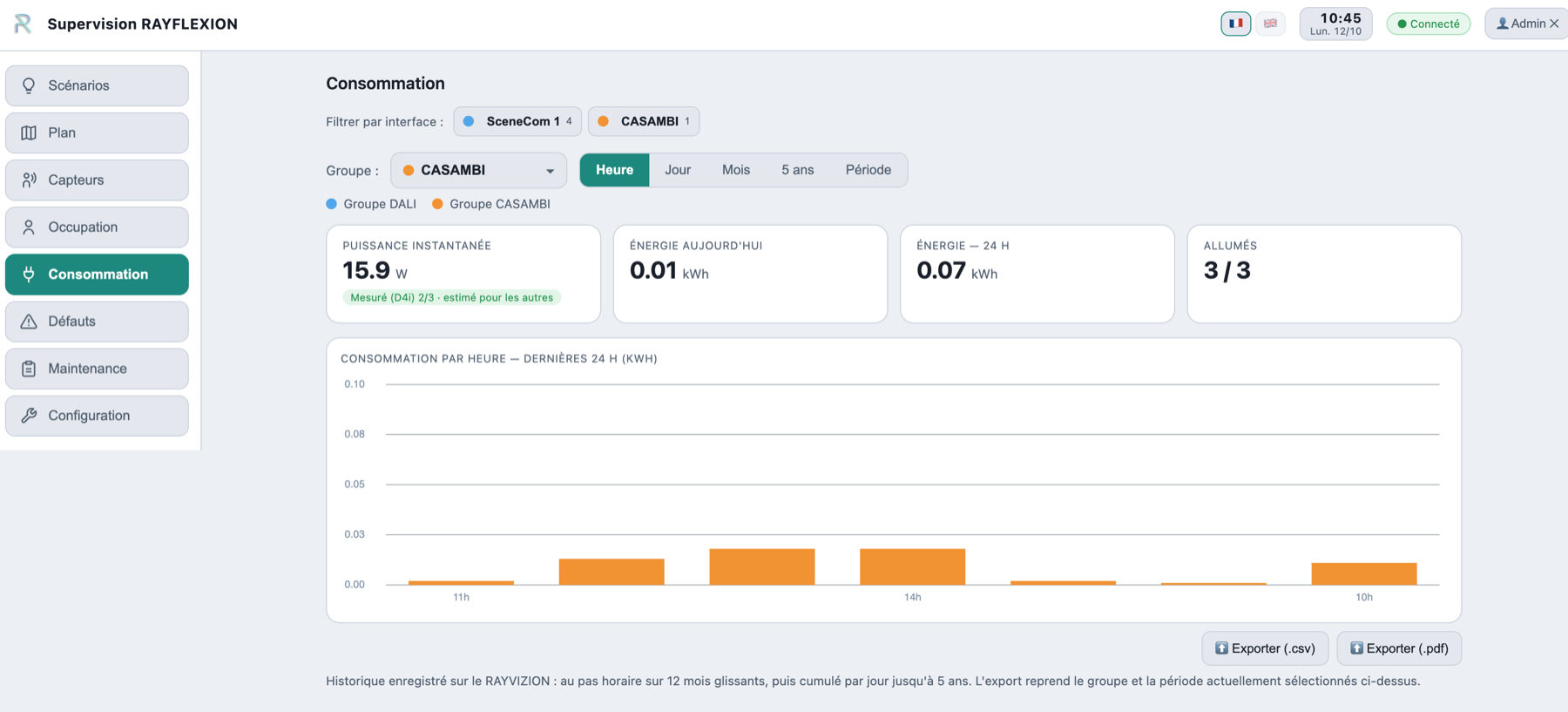Click the 'Mesuré (D4i) 2/3' green badge

coord(451,297)
